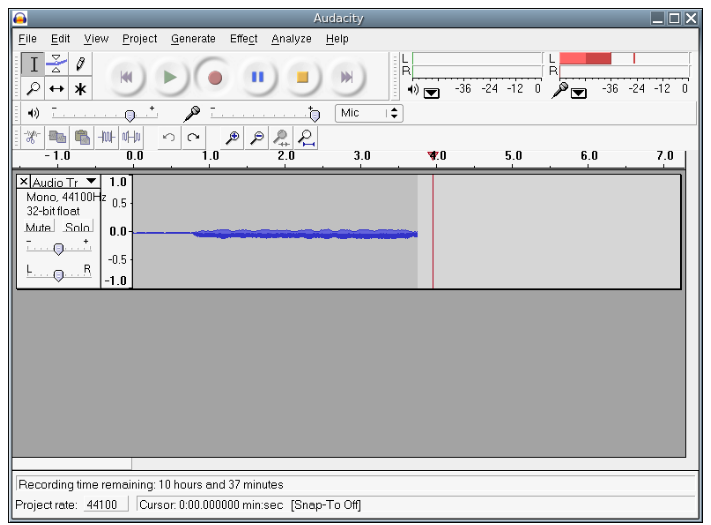Select the Multi-tool asterisk

(80, 88)
